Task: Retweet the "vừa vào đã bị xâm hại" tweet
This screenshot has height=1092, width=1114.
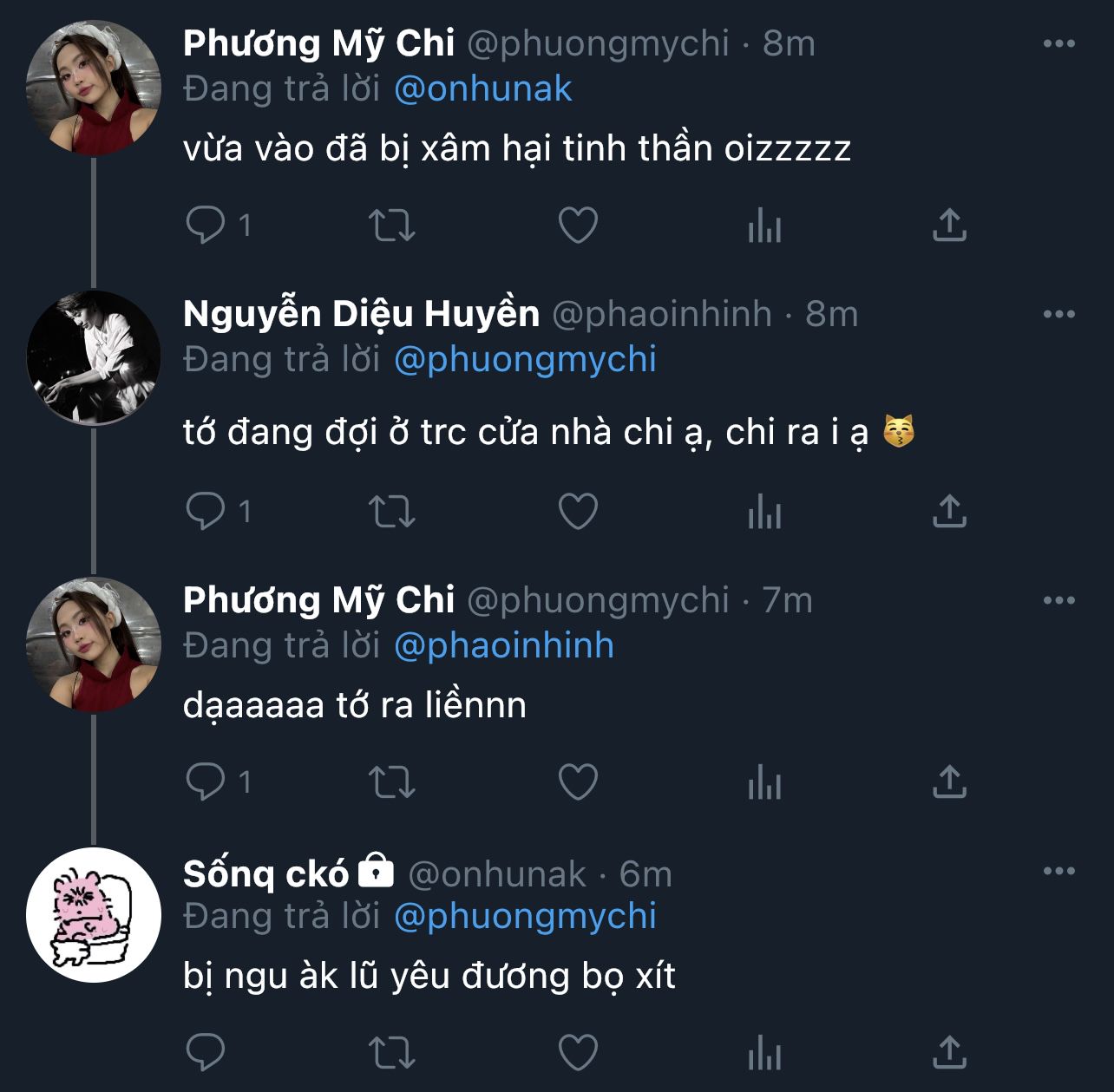Action: (392, 226)
